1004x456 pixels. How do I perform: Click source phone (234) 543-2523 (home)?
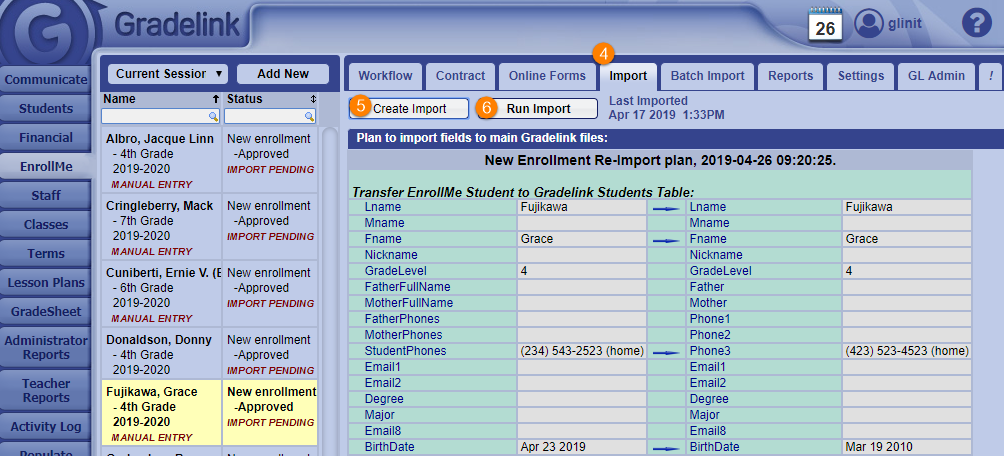[582, 351]
